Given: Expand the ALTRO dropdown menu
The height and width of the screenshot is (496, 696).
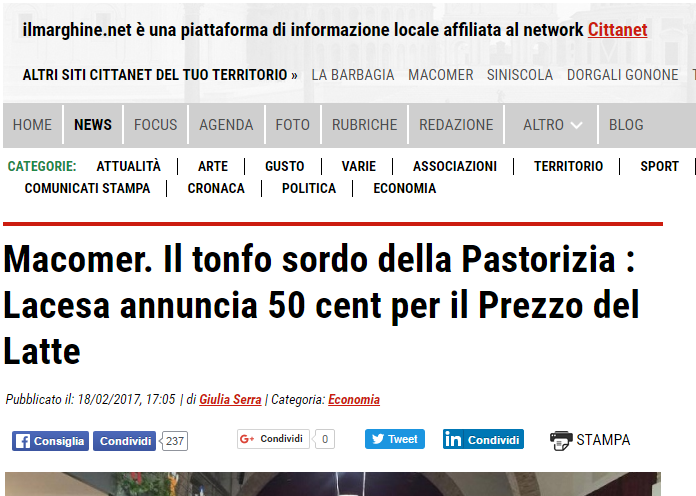Looking at the screenshot, I should click(x=553, y=125).
